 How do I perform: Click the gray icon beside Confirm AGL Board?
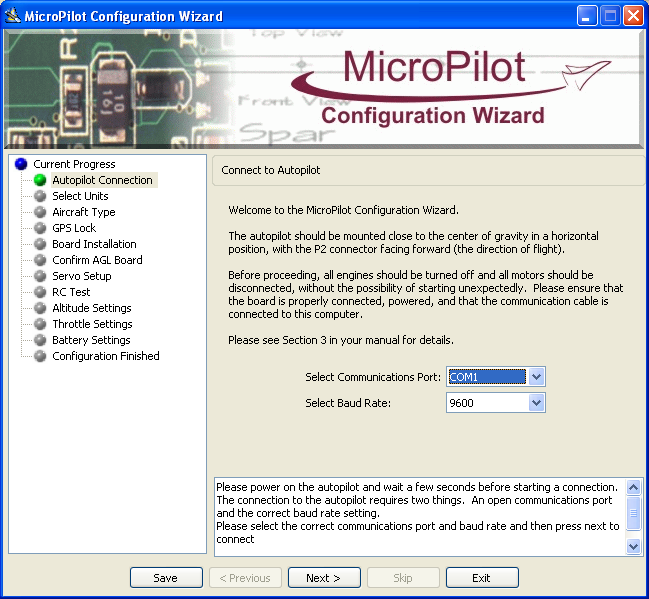[40, 260]
